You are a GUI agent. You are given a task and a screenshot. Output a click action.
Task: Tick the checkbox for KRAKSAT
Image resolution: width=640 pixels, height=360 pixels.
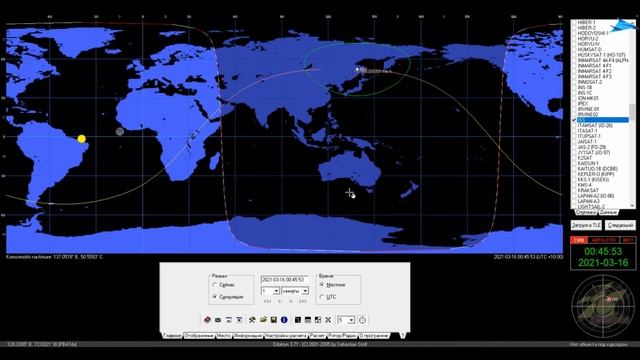(x=574, y=190)
